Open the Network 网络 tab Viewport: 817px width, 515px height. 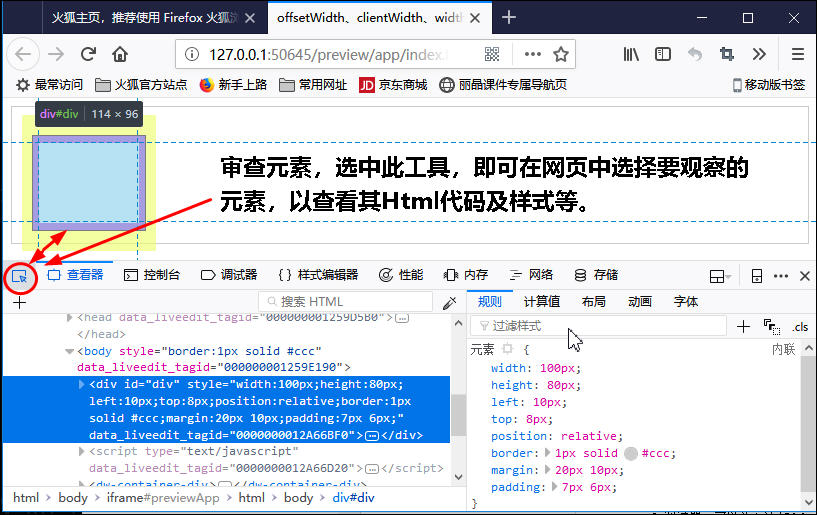[530, 275]
